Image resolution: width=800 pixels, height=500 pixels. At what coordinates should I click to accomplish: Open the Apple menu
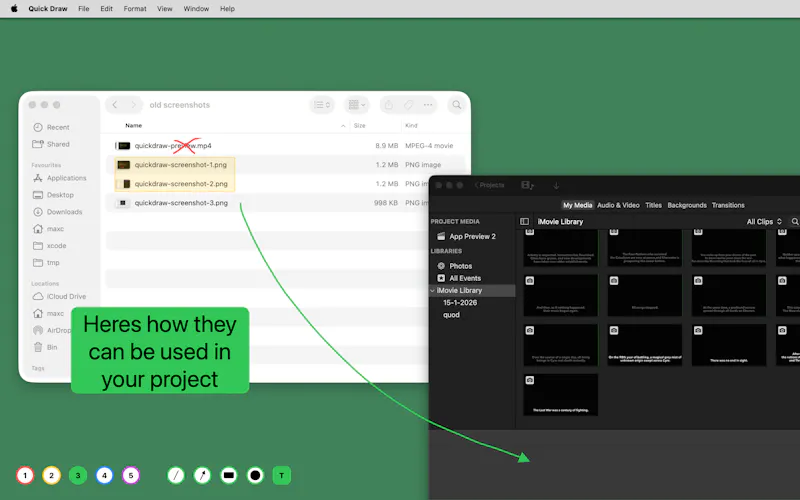pyautogui.click(x=14, y=9)
